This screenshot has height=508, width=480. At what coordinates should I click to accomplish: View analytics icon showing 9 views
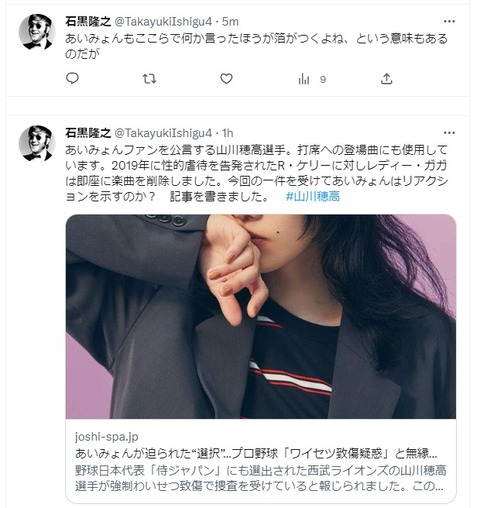click(x=312, y=79)
